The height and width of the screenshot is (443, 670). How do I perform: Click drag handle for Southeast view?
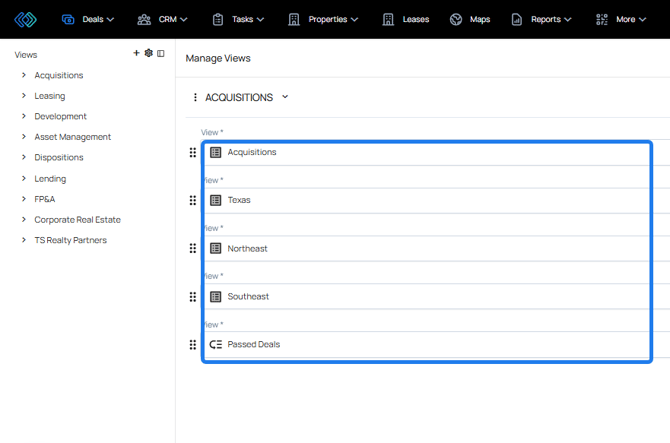tap(193, 296)
